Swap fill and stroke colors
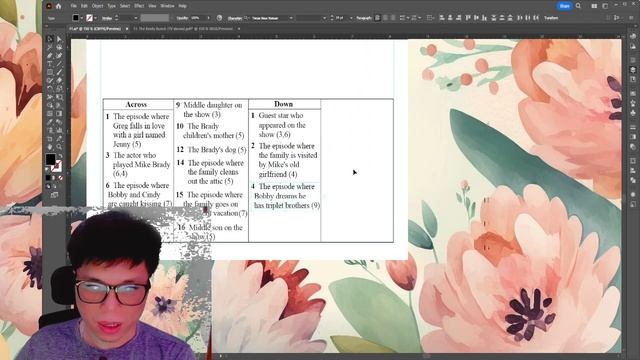 pyautogui.click(x=60, y=156)
